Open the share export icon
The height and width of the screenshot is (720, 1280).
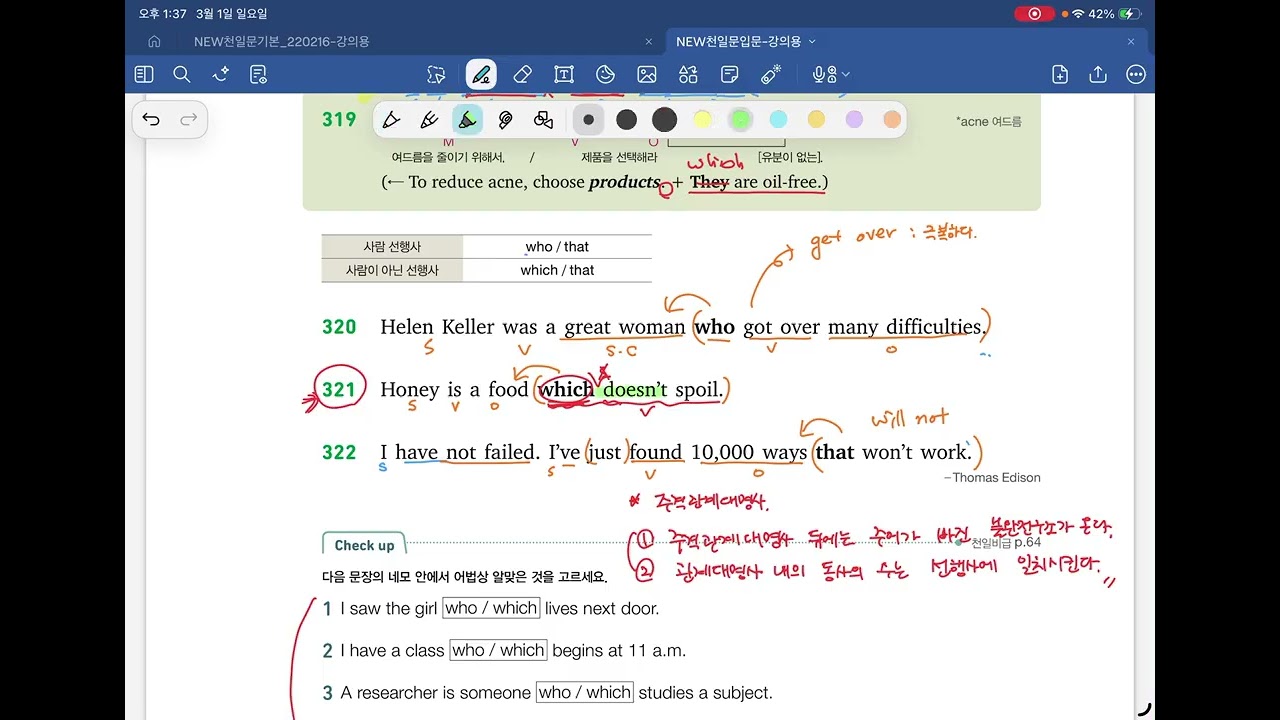click(x=1098, y=74)
